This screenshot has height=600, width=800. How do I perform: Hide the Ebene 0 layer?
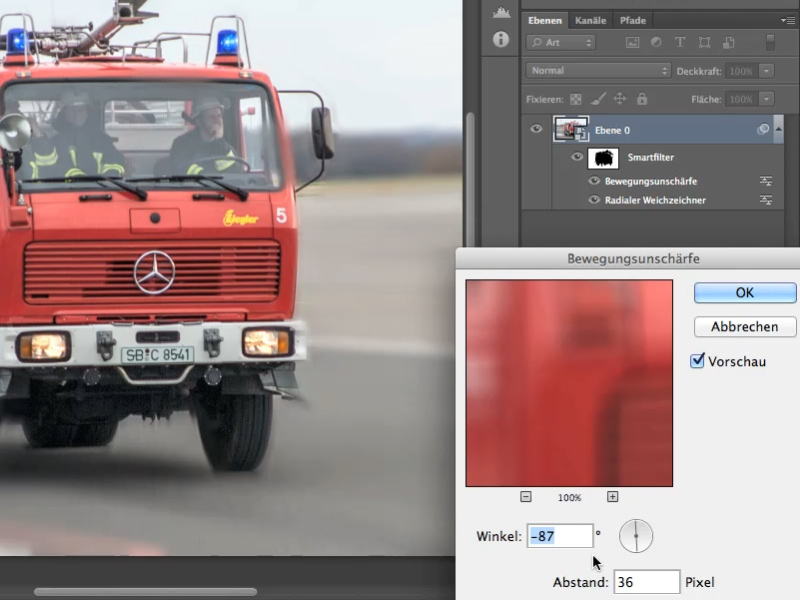[536, 129]
